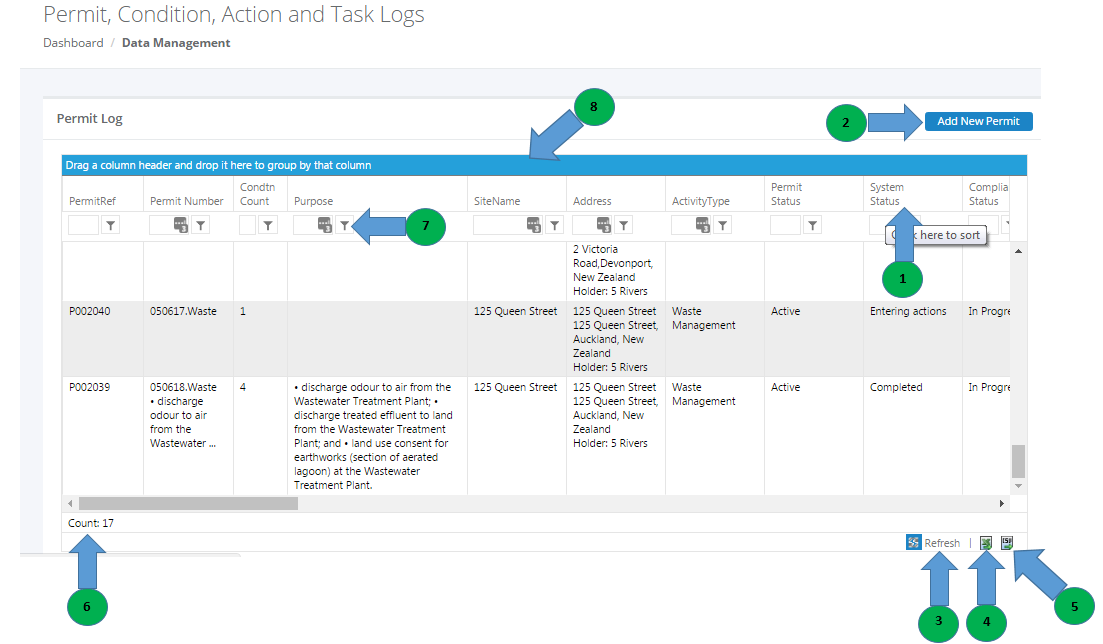Open the Permit Status funnel filter

pyautogui.click(x=810, y=224)
